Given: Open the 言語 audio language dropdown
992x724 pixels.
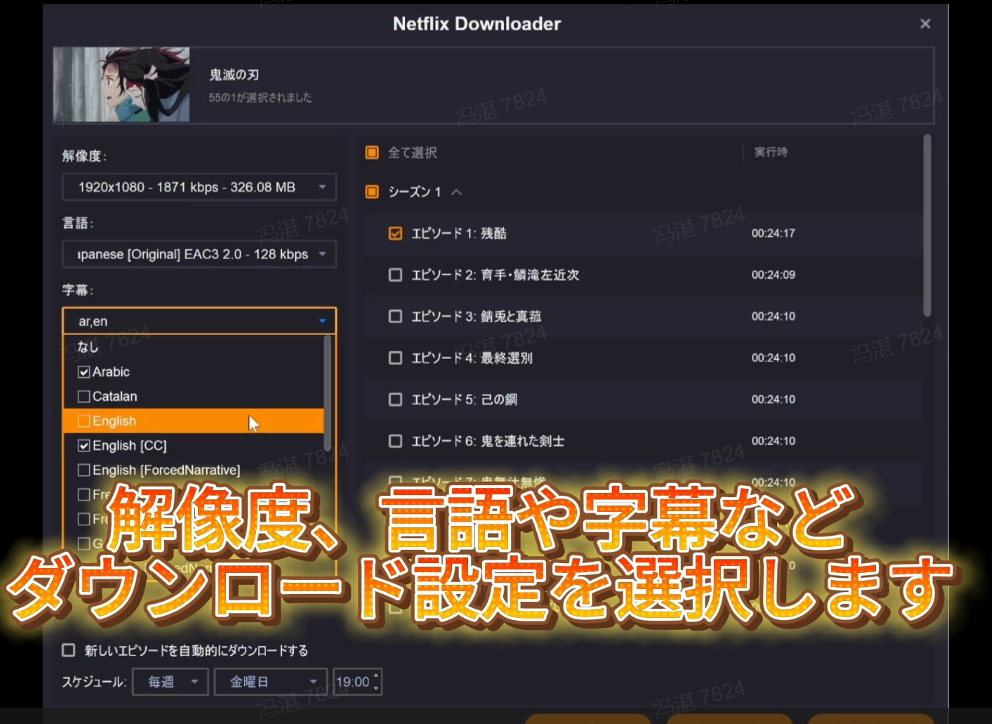Looking at the screenshot, I should pos(199,254).
